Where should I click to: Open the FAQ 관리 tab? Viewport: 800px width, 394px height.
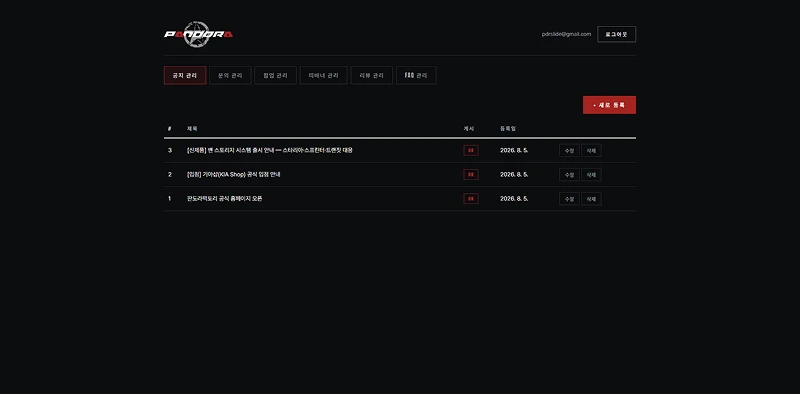416,76
